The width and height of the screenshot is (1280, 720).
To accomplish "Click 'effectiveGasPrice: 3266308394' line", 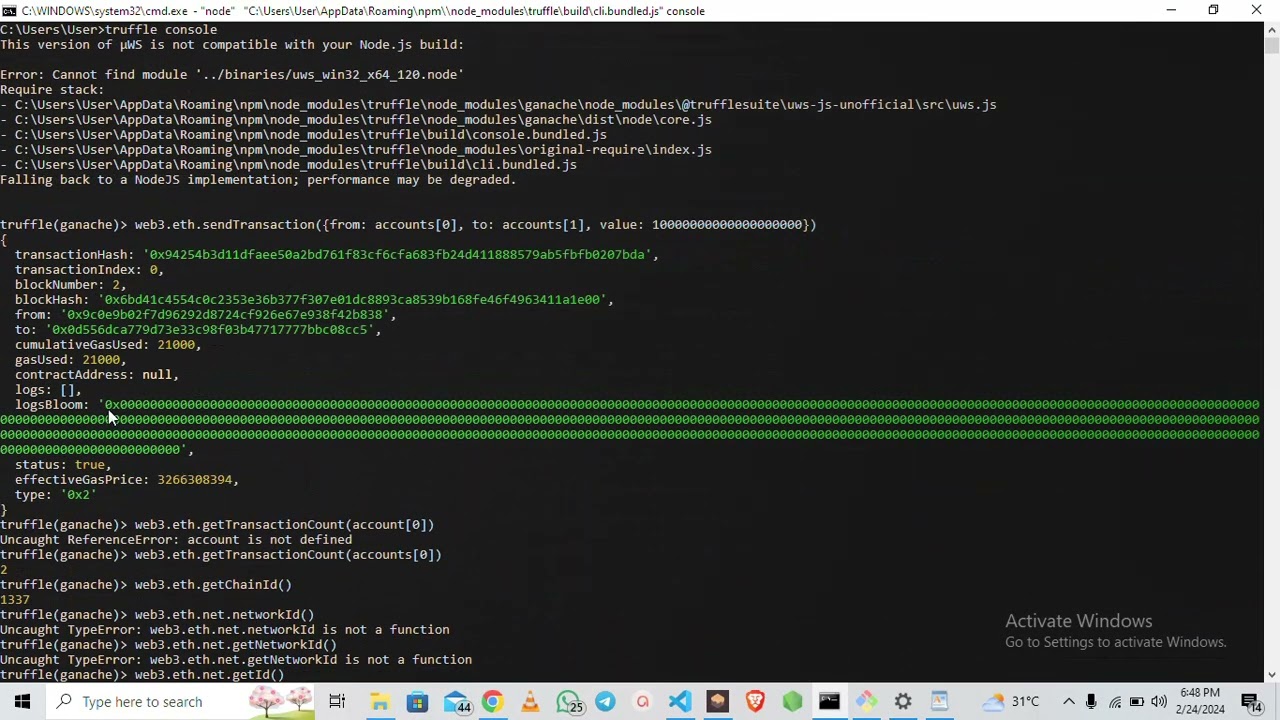I will pyautogui.click(x=127, y=480).
